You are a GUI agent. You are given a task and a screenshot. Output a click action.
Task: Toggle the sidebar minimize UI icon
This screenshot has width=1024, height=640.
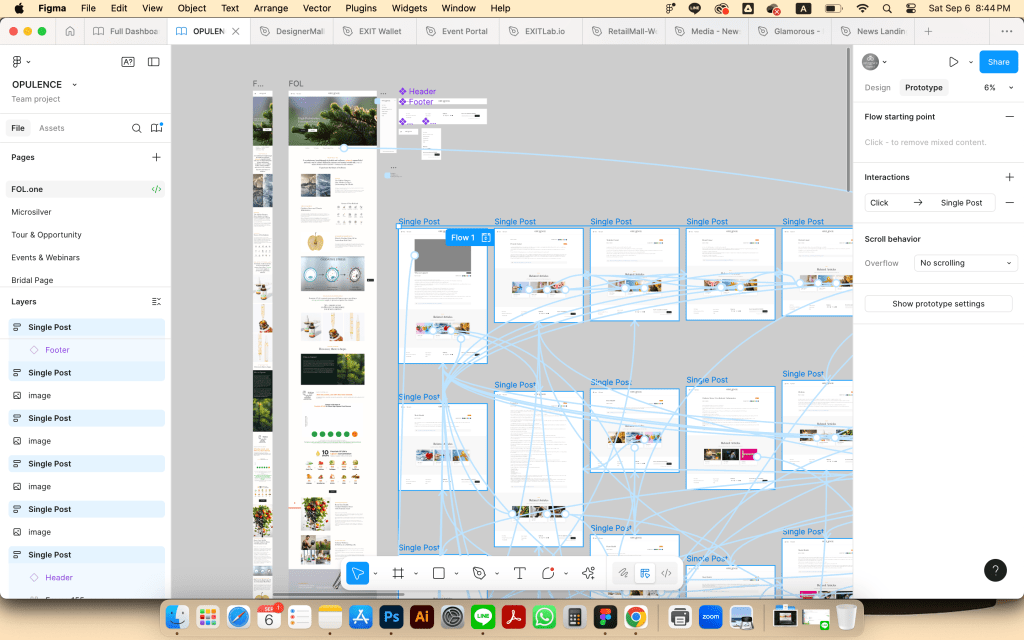click(154, 62)
